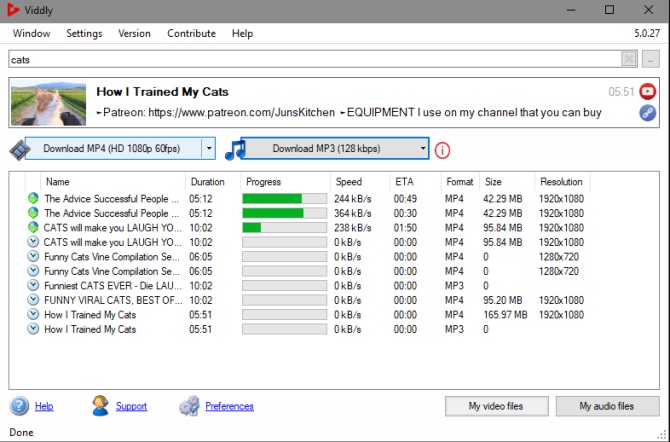Image resolution: width=670 pixels, height=442 pixels.
Task: Click pending status icon of Funniest CATS EVER row
Action: [x=34, y=285]
